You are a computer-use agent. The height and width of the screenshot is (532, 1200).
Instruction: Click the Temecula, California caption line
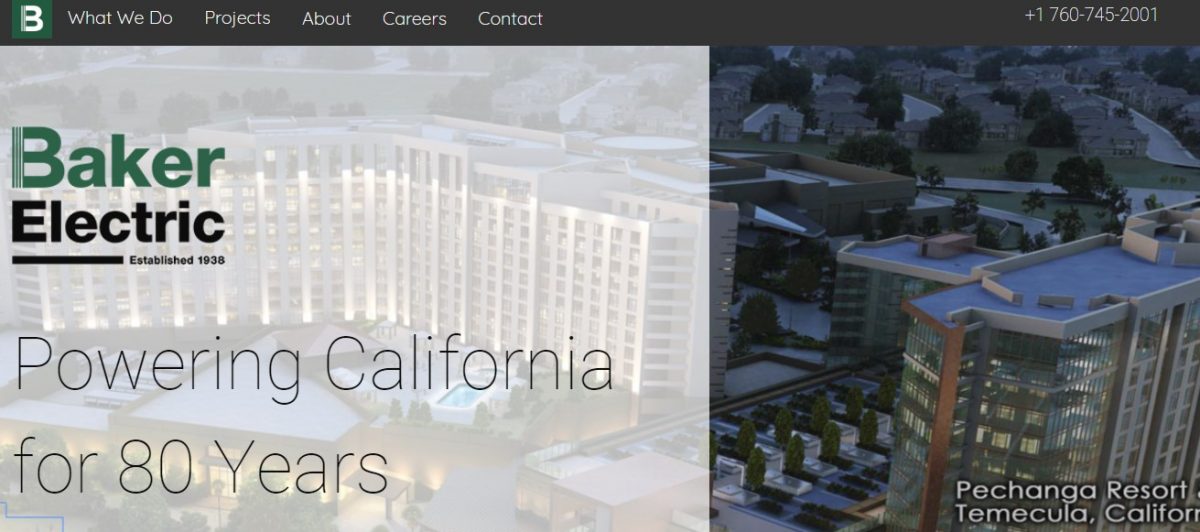point(1077,513)
